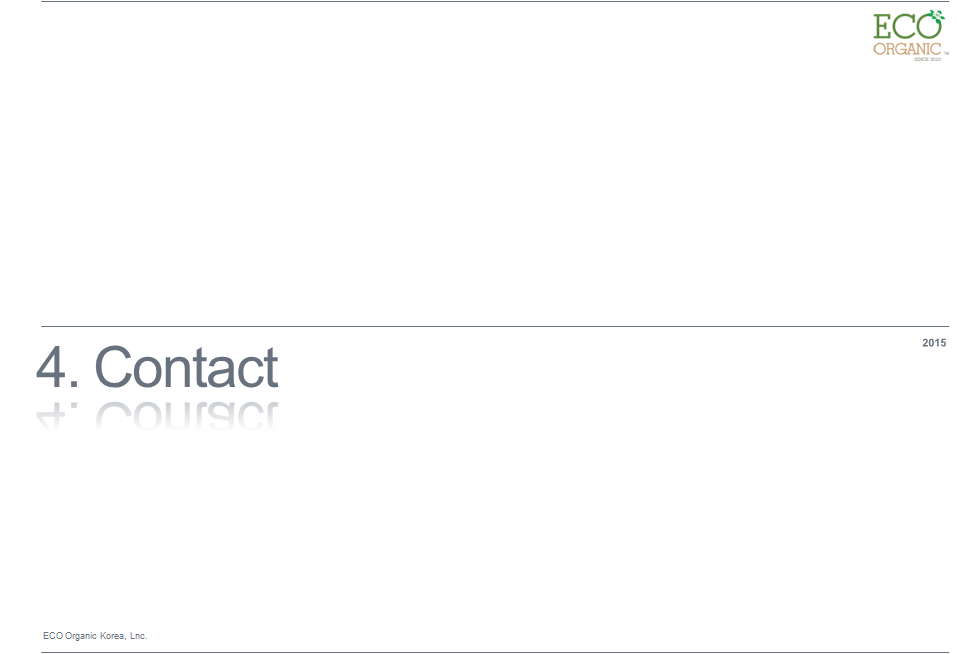Select the "ECO Organic Korea, Lnc." footer text
Screen dimensions: 957x654
95,636
